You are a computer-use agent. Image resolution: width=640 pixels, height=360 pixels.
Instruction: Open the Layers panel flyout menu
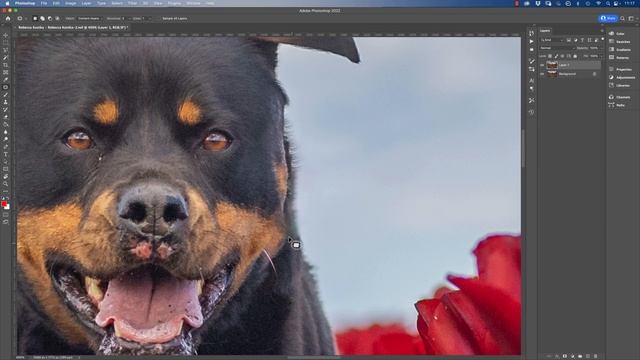coord(602,31)
